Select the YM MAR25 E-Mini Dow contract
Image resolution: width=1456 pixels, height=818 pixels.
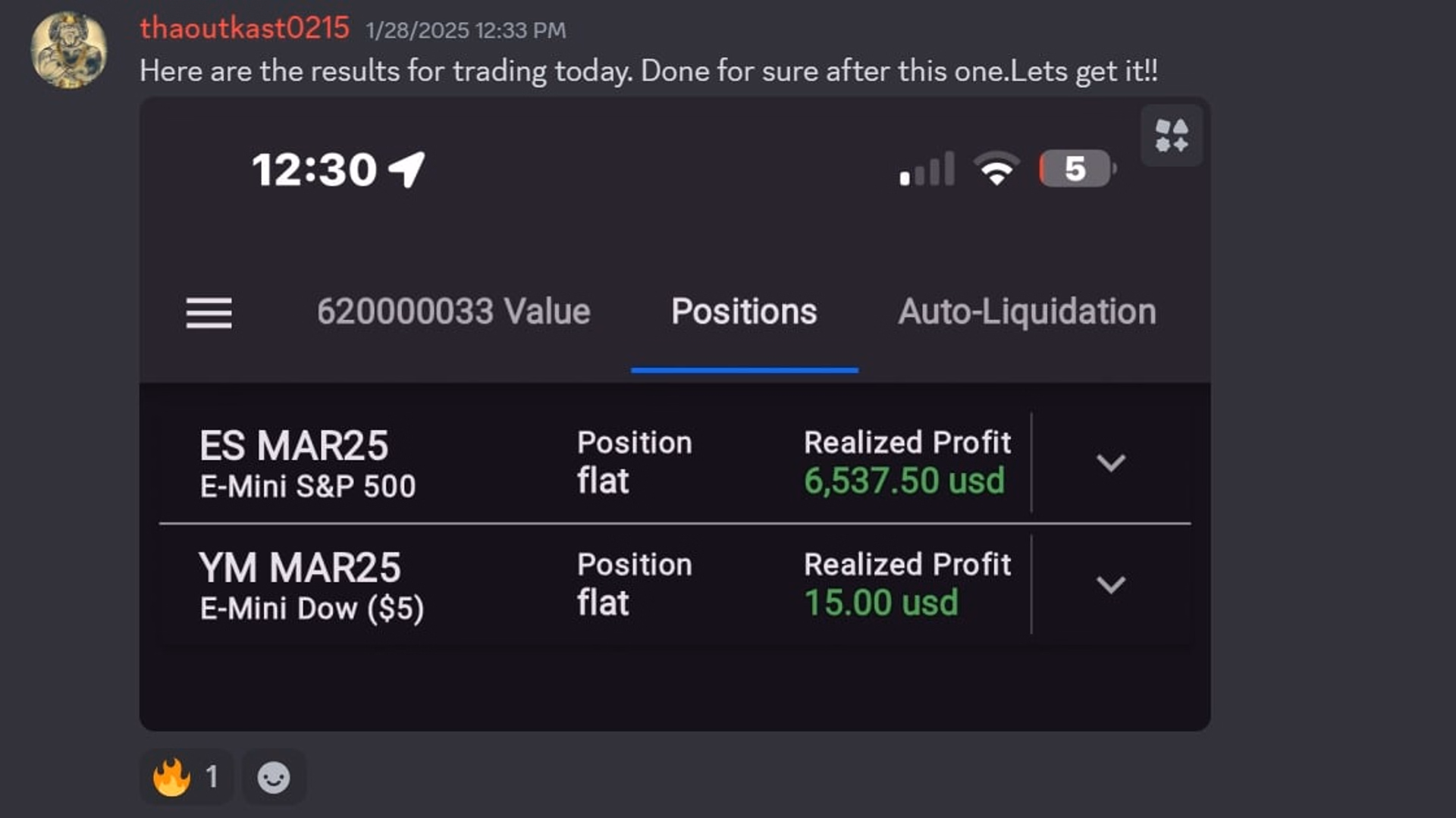(x=312, y=585)
